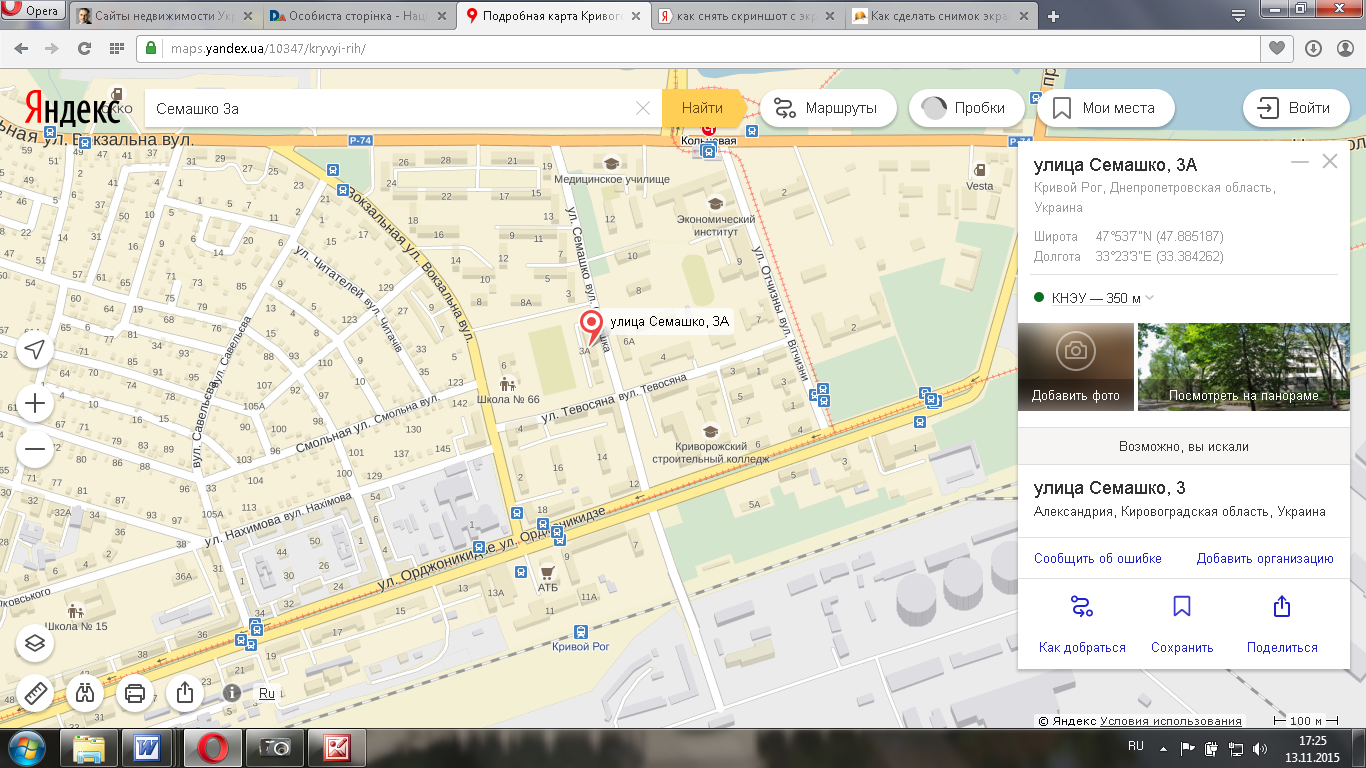
Task: Click the "Школа № 66" map icon
Action: (x=508, y=382)
